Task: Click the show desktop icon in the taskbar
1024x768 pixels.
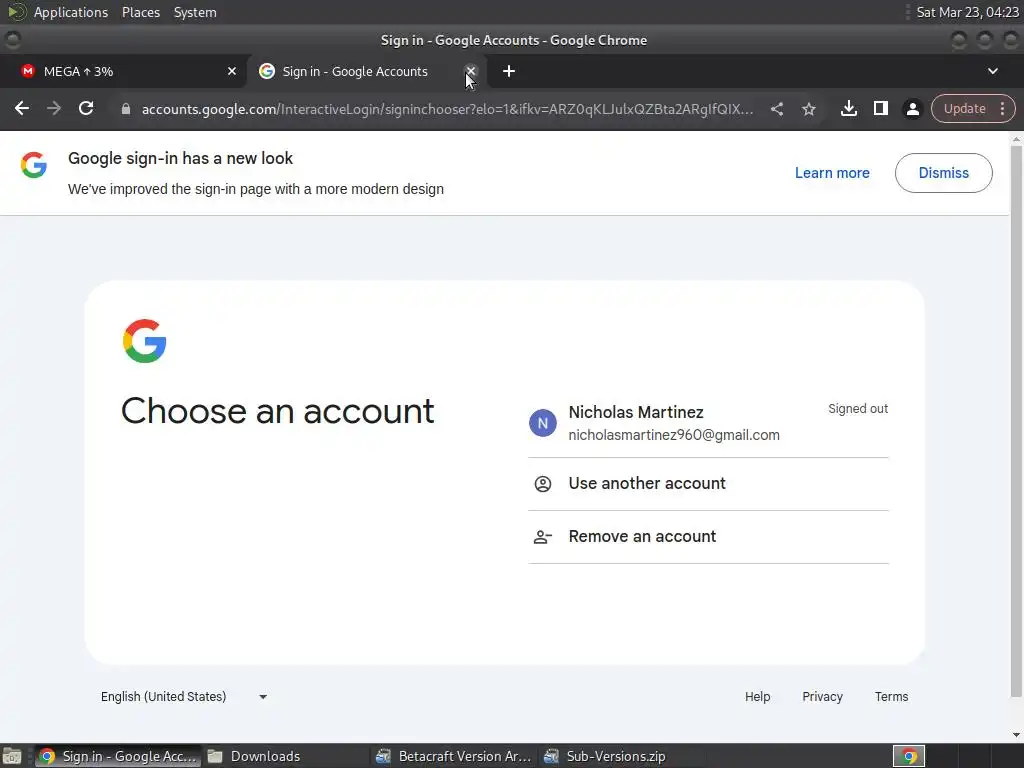Action: tap(12, 756)
